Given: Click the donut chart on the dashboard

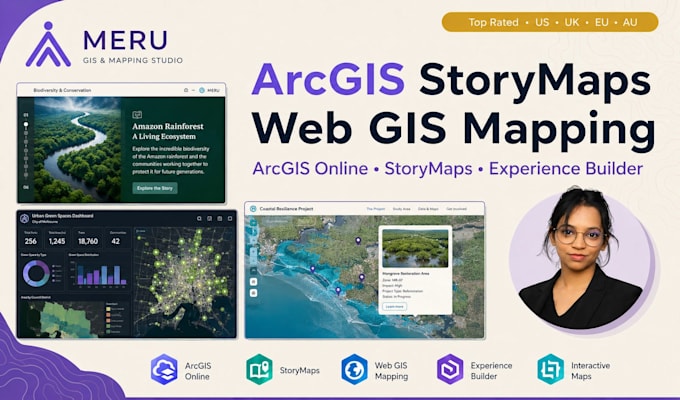Looking at the screenshot, I should pos(36,273).
